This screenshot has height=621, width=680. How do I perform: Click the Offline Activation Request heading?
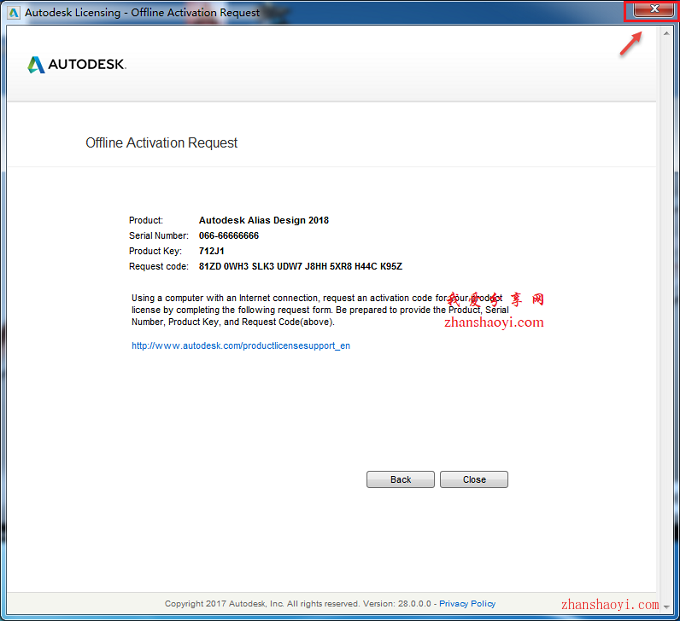[x=161, y=143]
